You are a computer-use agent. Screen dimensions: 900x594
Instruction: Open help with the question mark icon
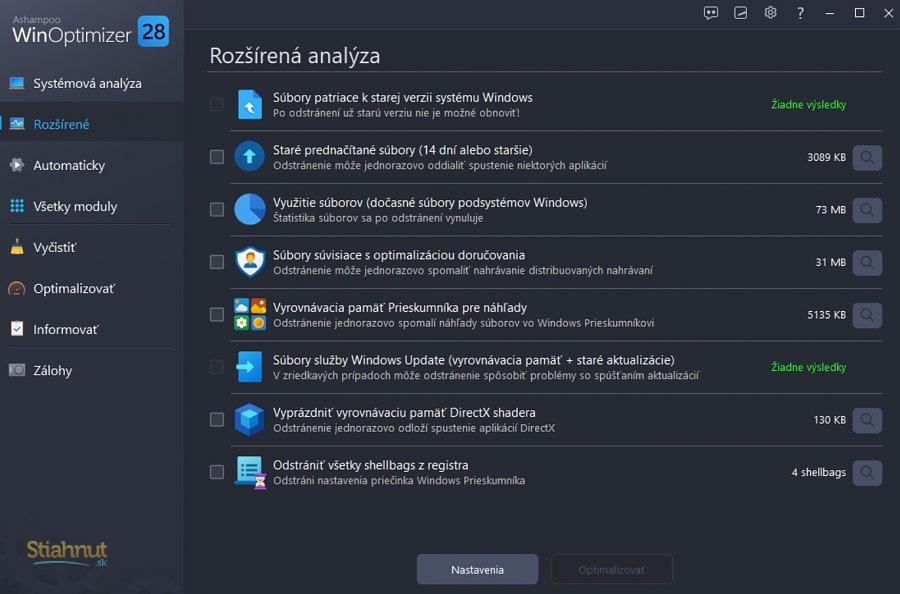coord(800,13)
